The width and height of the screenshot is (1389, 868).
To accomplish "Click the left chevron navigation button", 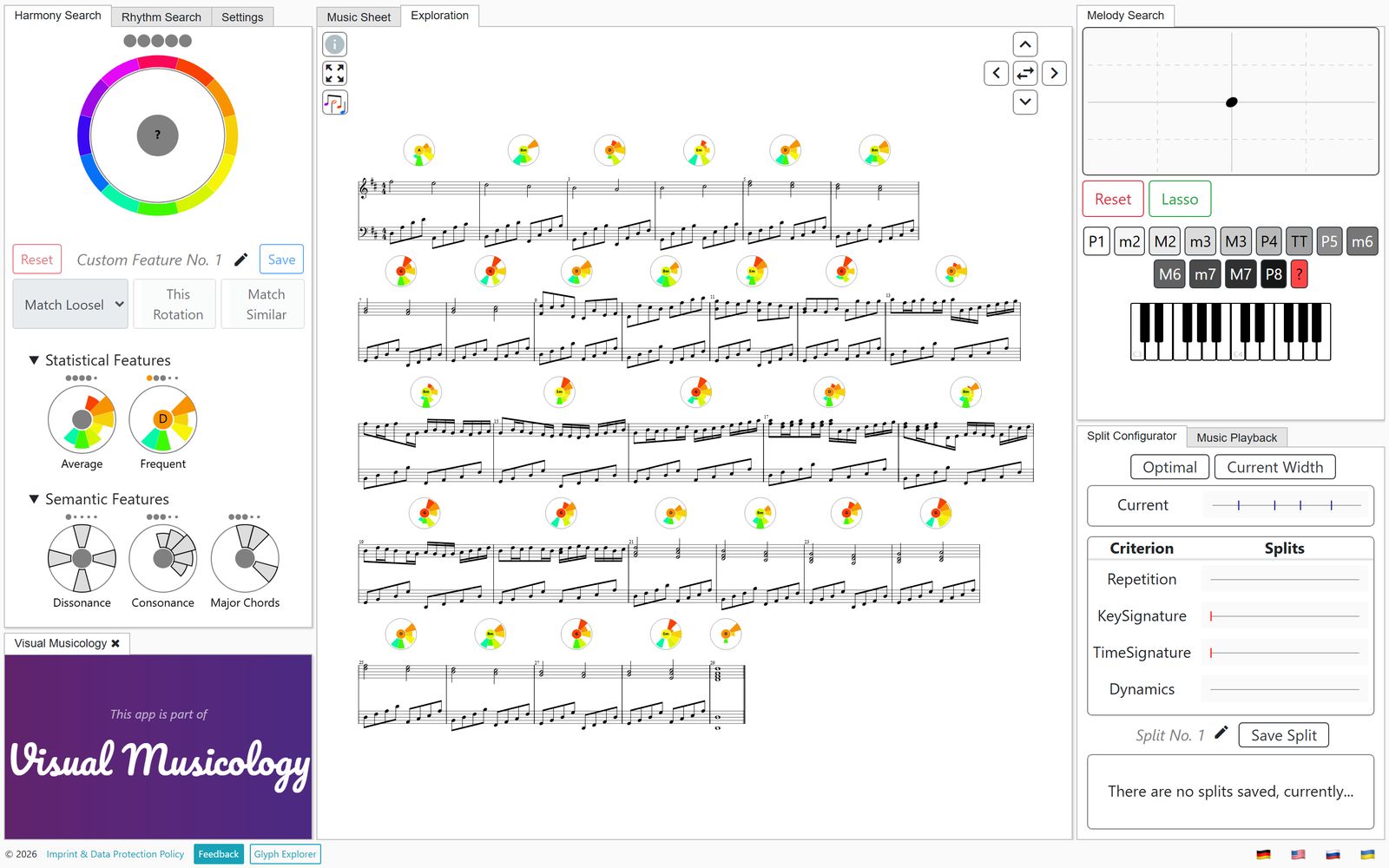I will click(997, 73).
